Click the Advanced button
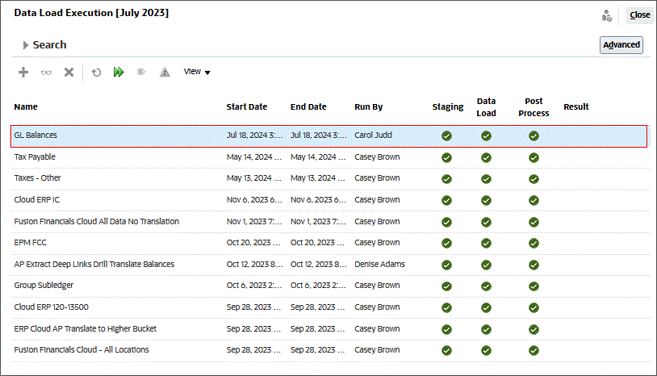This screenshot has height=376, width=657. click(x=621, y=45)
